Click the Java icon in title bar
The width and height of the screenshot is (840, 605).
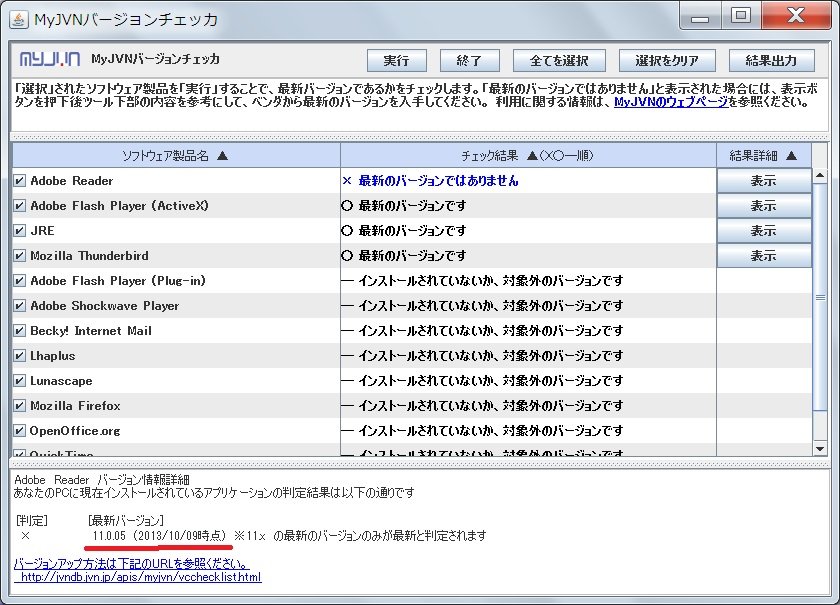(x=19, y=20)
